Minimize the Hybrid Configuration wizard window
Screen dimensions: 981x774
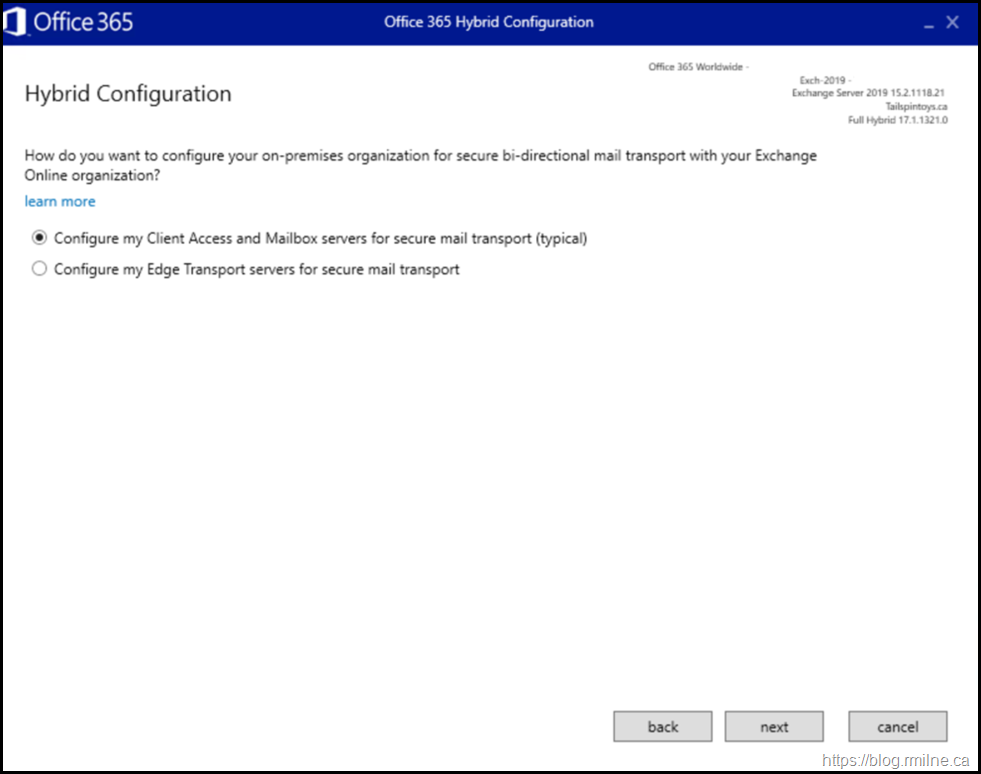click(x=925, y=22)
